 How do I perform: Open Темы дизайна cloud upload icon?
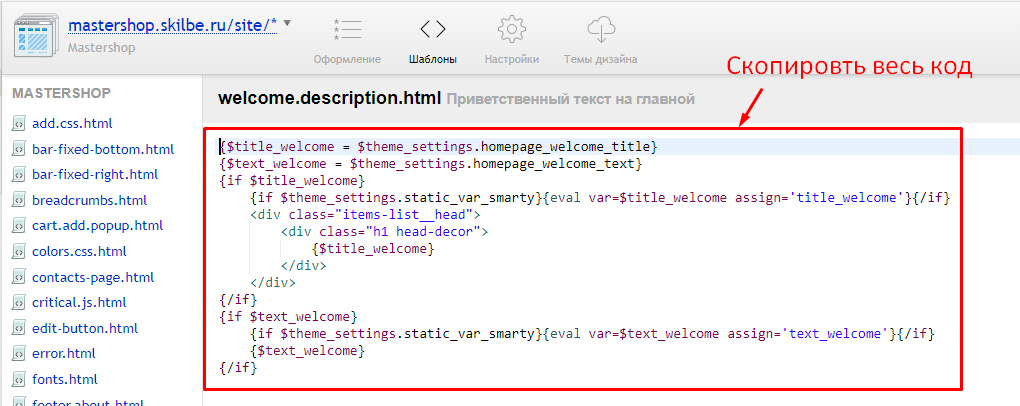point(600,29)
